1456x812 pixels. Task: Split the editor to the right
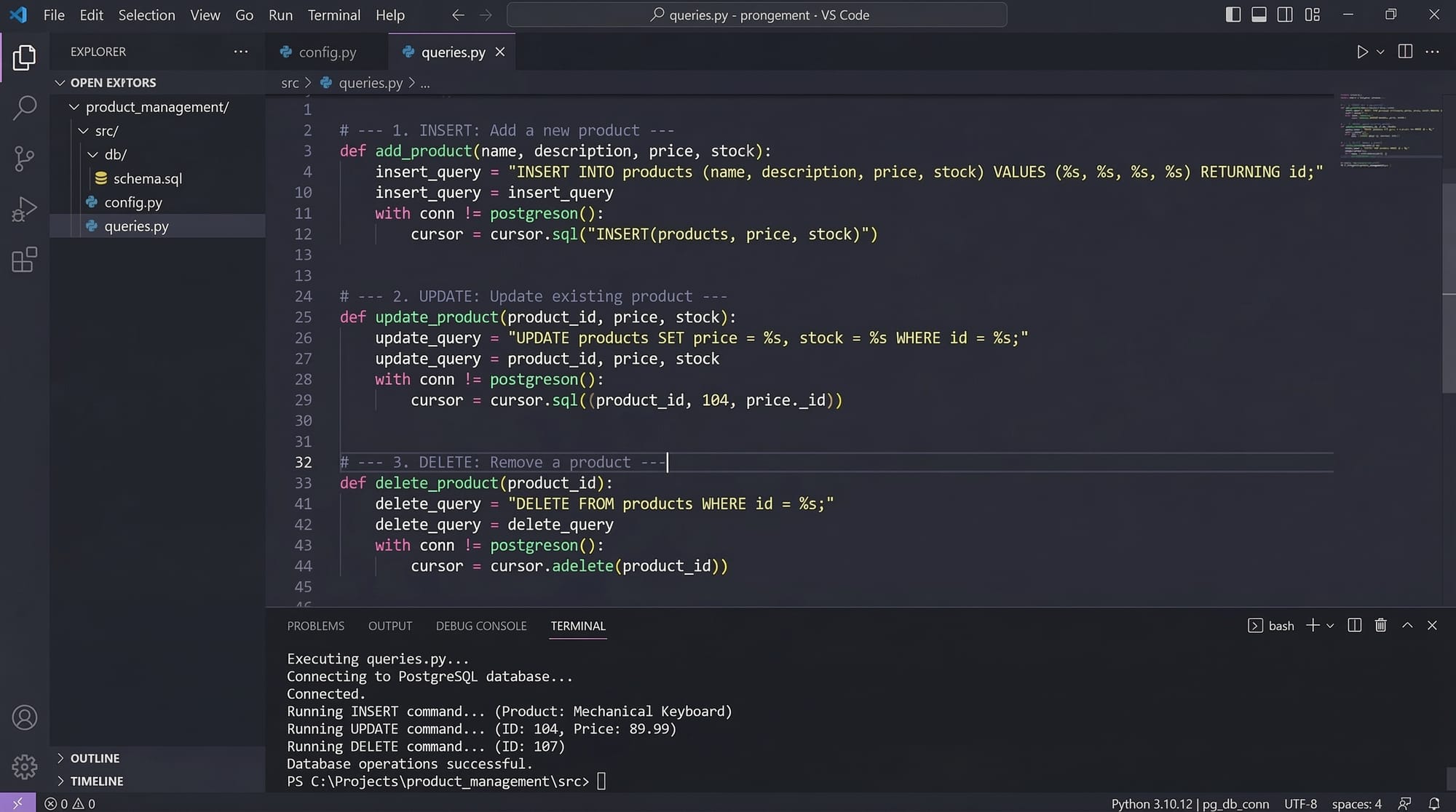pyautogui.click(x=1405, y=52)
